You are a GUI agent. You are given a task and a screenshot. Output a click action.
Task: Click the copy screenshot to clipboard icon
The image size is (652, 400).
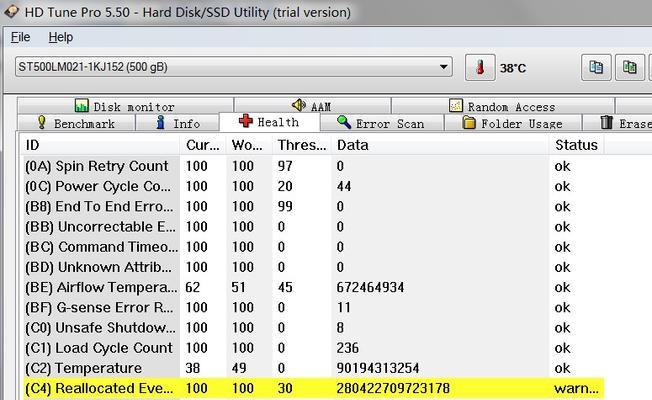pyautogui.click(x=630, y=67)
